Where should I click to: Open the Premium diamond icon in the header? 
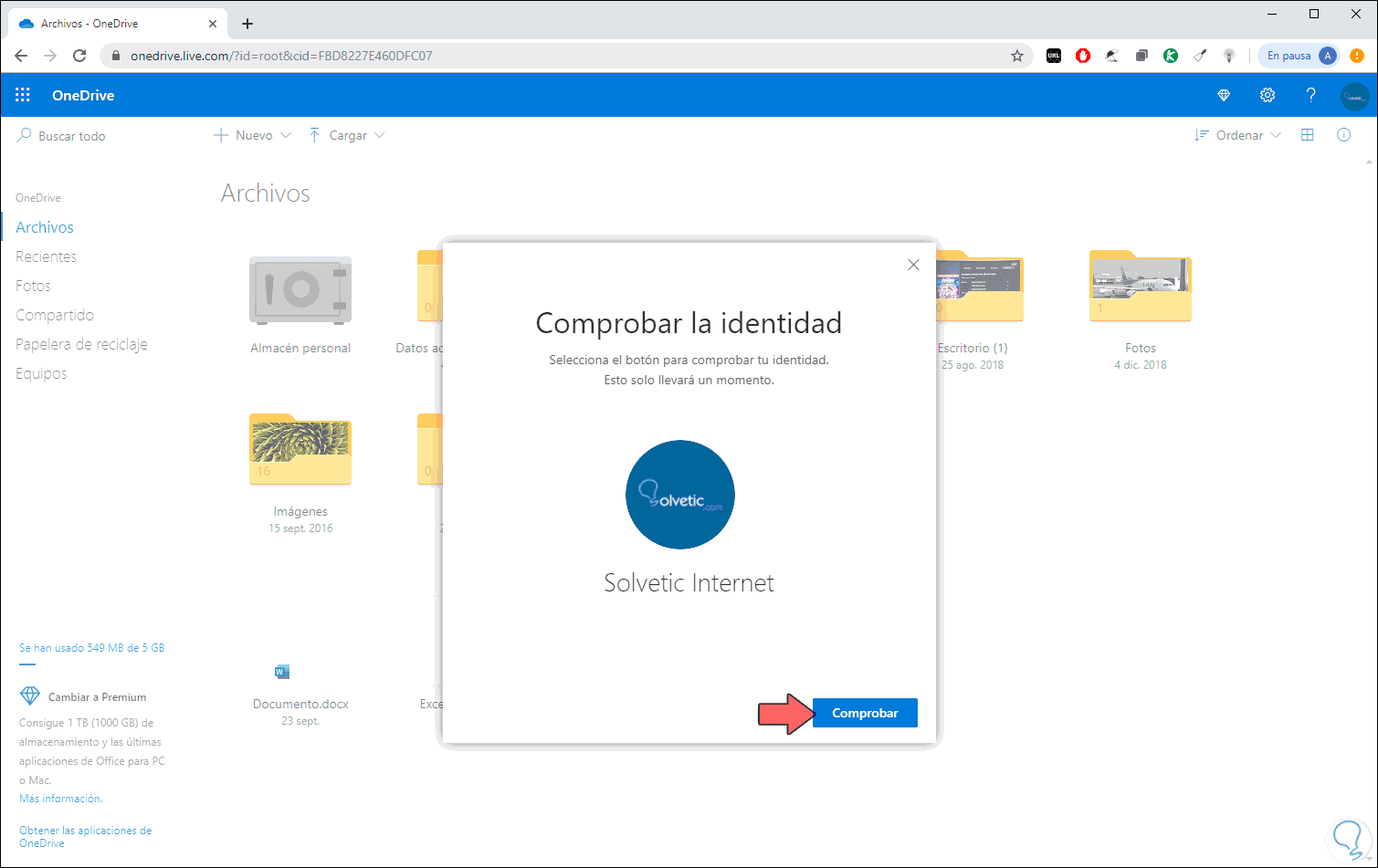[x=1224, y=95]
